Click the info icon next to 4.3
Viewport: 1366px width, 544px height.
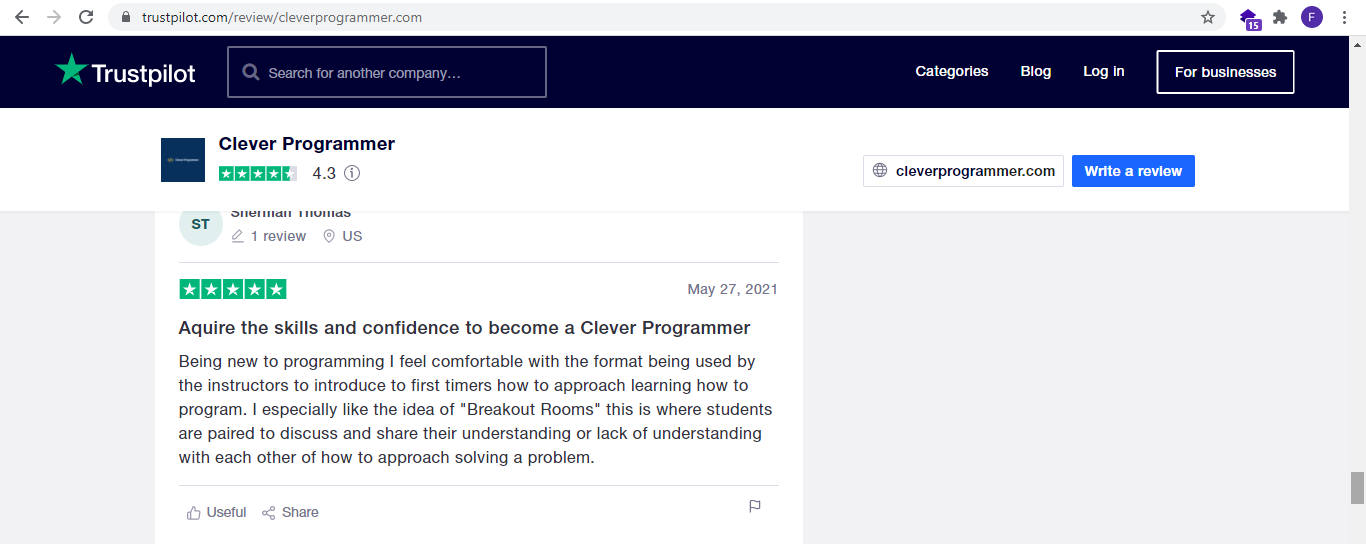tap(352, 173)
